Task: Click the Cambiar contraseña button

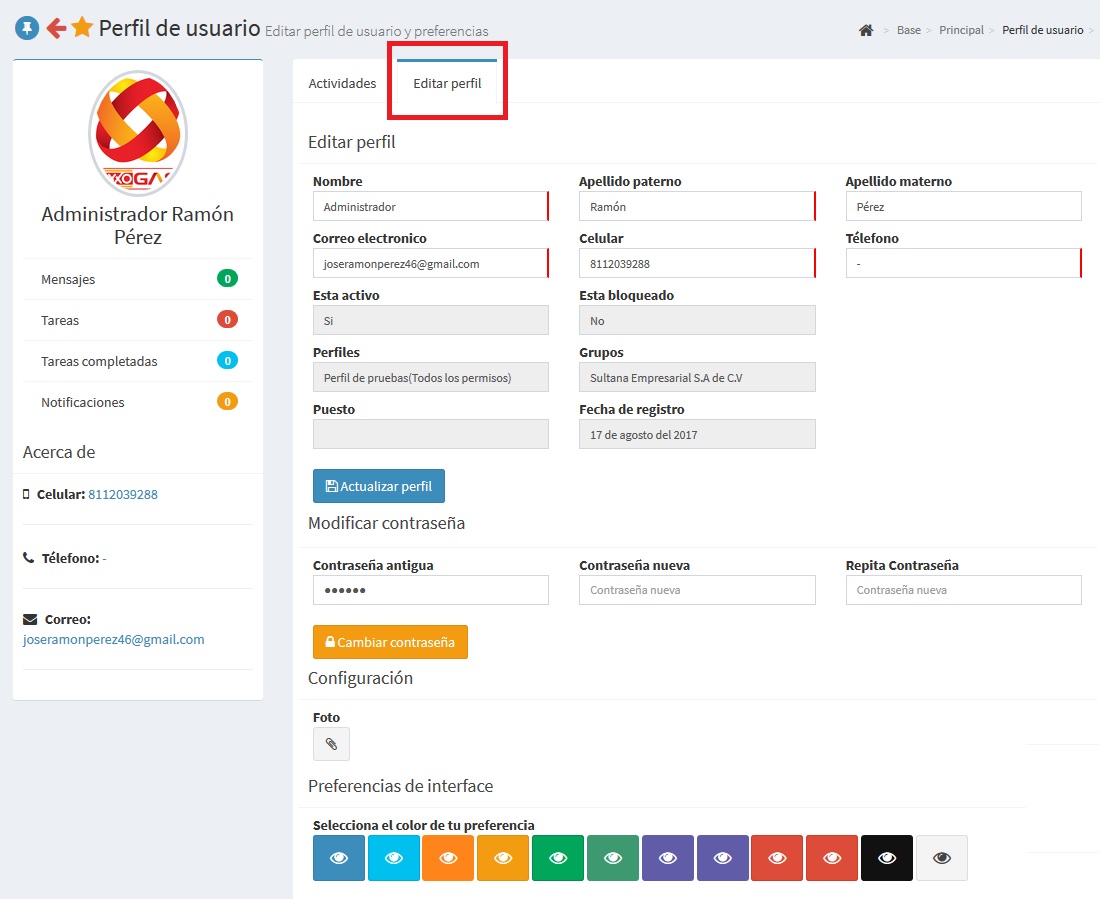Action: (x=390, y=642)
